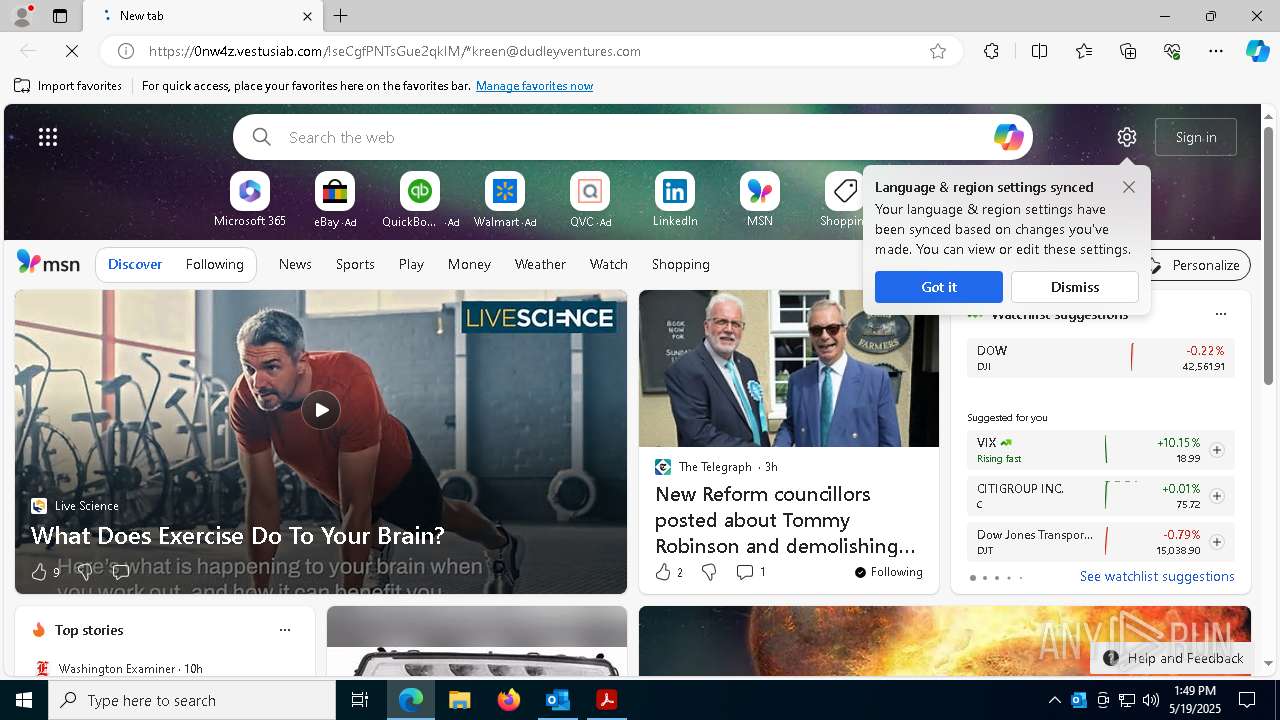This screenshot has height=720, width=1280.
Task: Open the MSN app launcher grid
Action: point(48,137)
